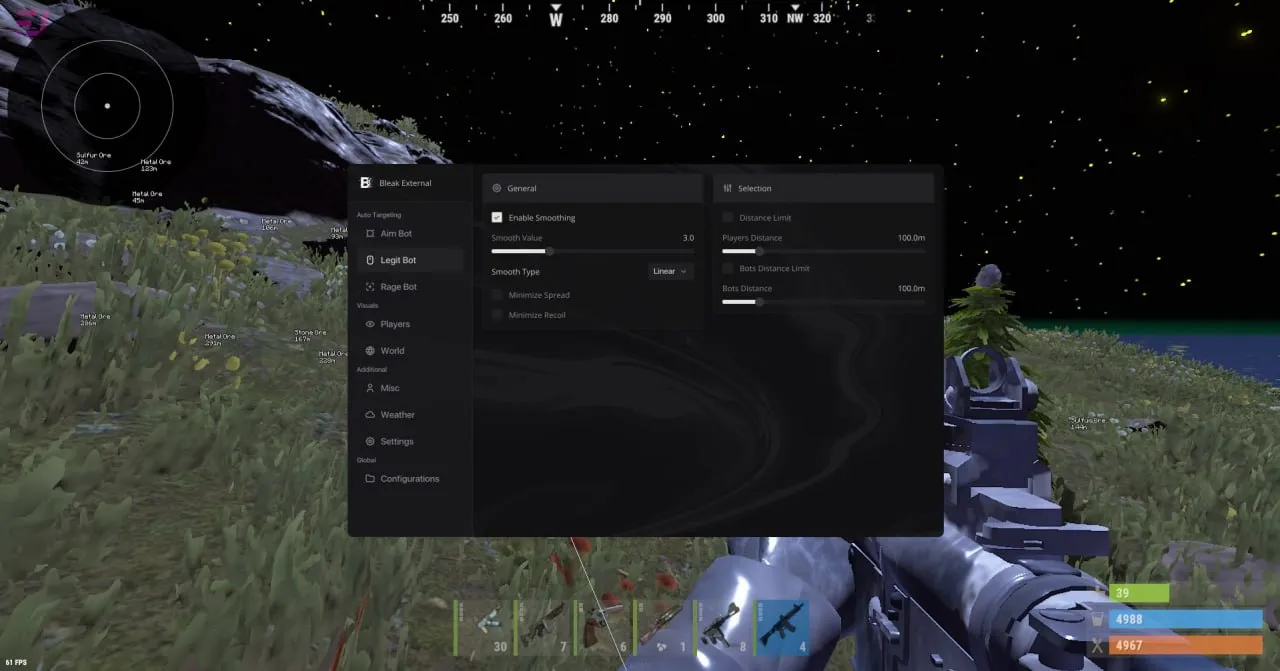Click the Bots Distance value 100.0m

click(x=911, y=289)
